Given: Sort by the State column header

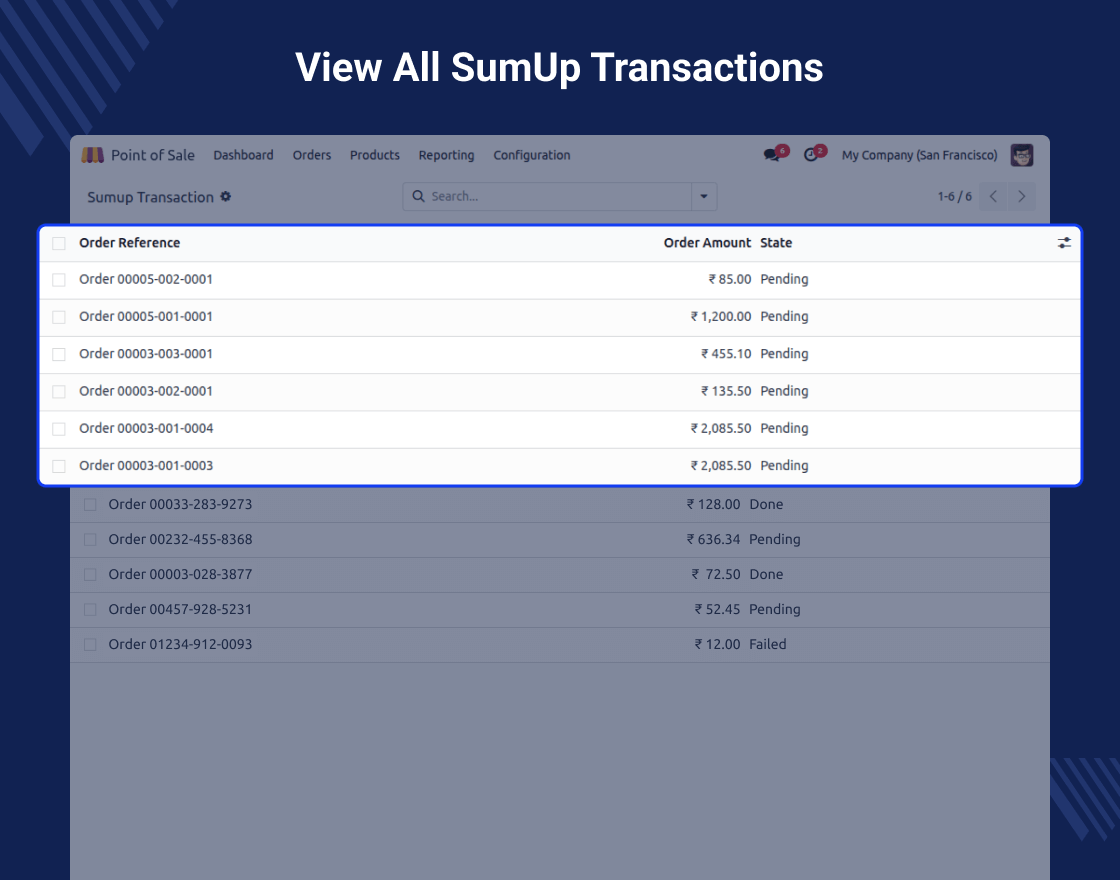Looking at the screenshot, I should (776, 243).
